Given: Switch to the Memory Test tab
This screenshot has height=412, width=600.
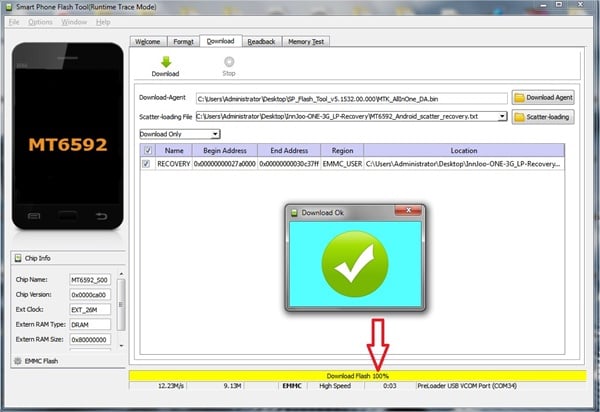Looking at the screenshot, I should pyautogui.click(x=306, y=41).
